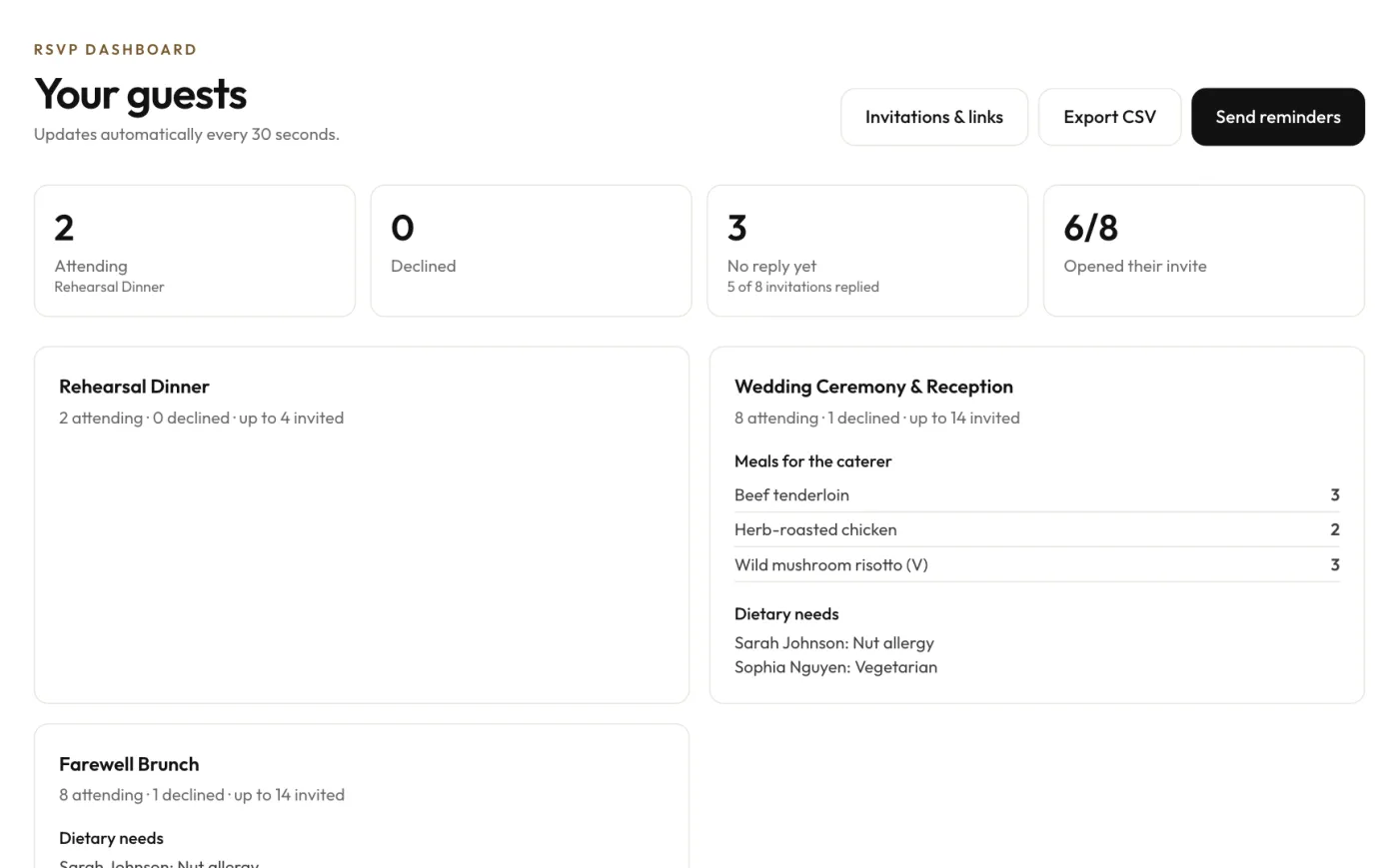Click 'Sarah Johnson: Nut allergy' in Wedding card
The image size is (1399, 868).
[x=834, y=643]
